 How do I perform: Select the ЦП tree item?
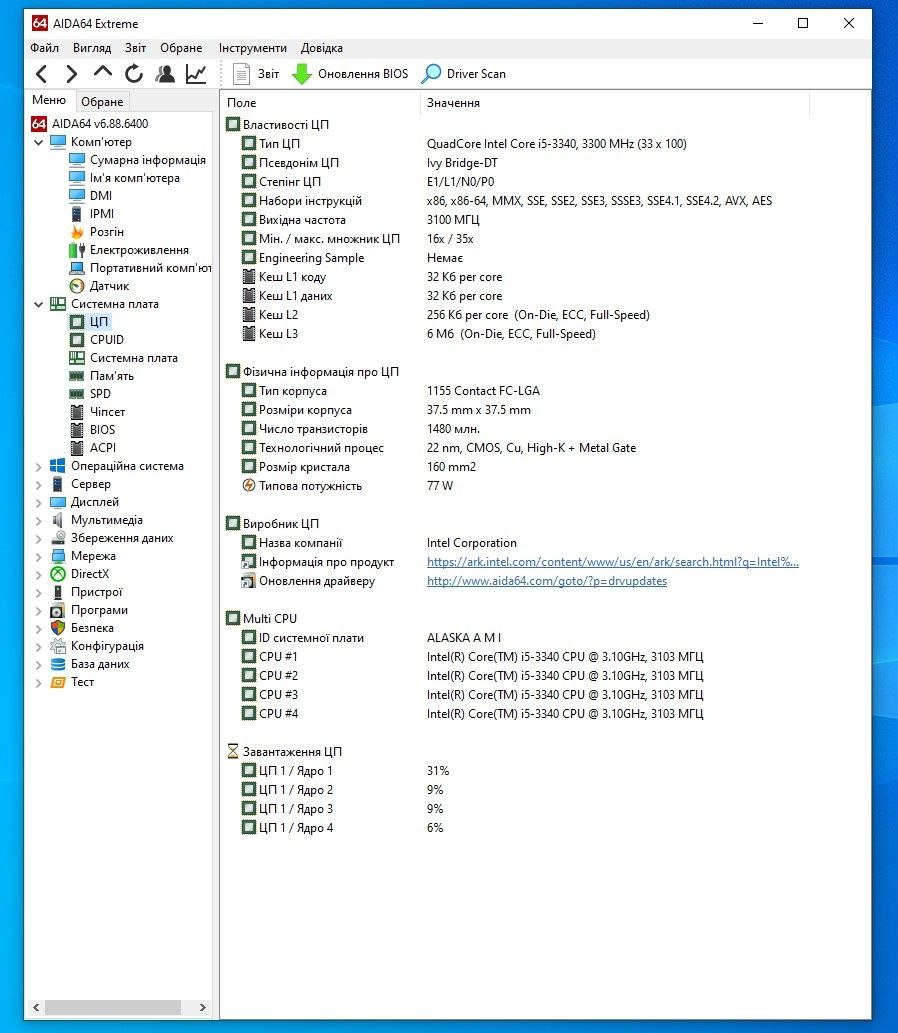coord(89,321)
